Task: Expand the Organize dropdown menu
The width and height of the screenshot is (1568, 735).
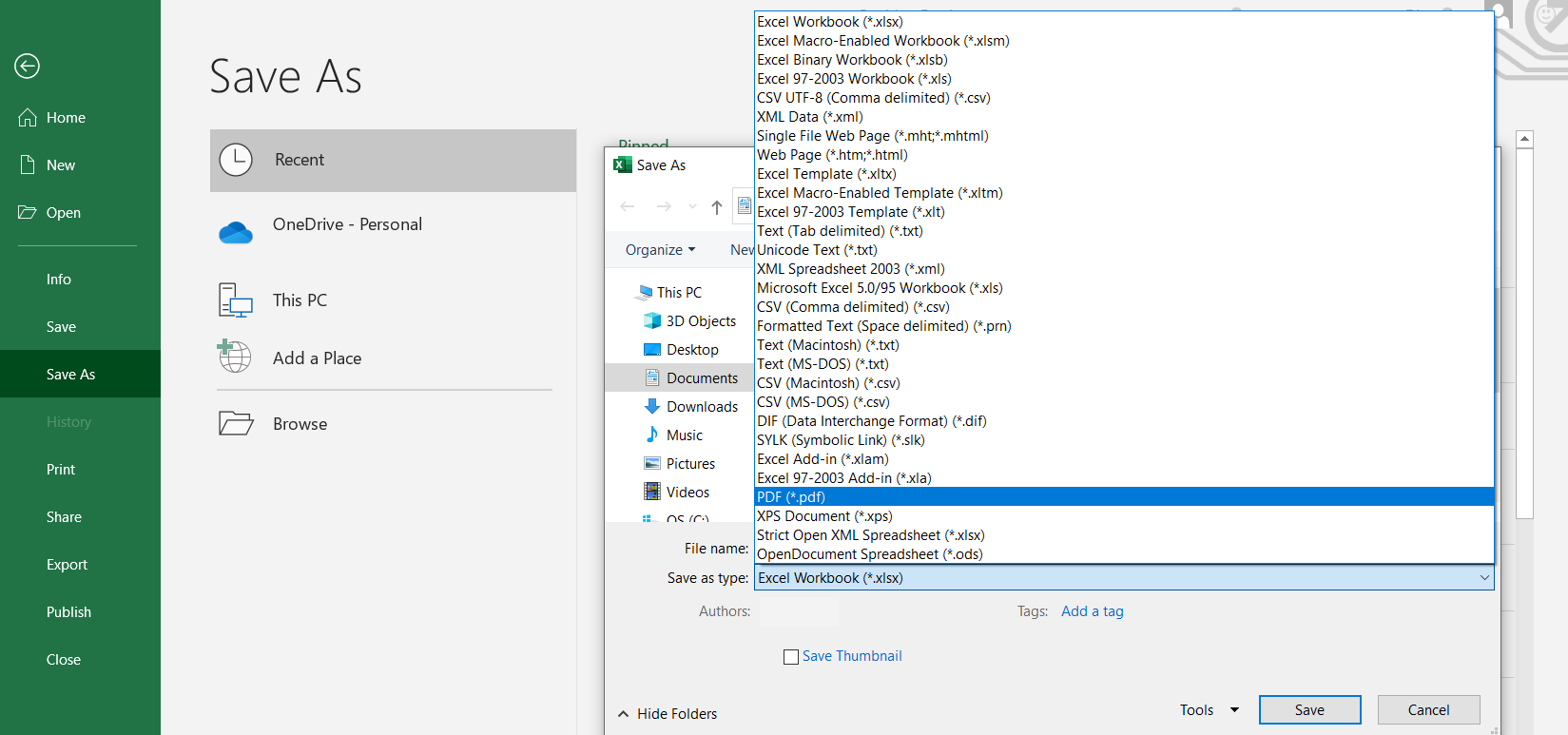Action: tap(661, 250)
